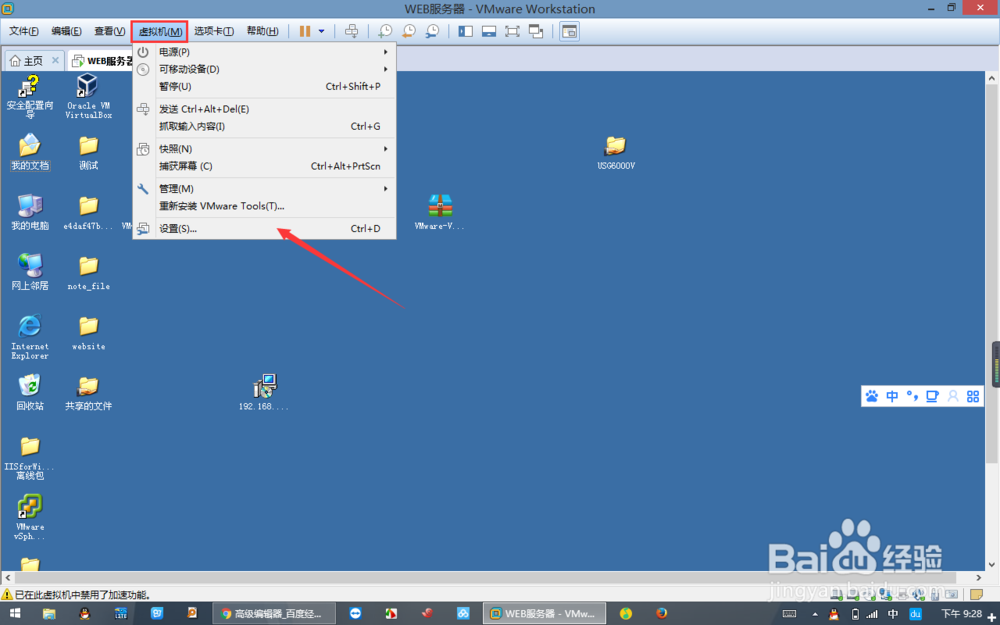Screen dimensions: 1000x625
Task: Revert to snapshot with the clock arrow icon
Action: (409, 31)
